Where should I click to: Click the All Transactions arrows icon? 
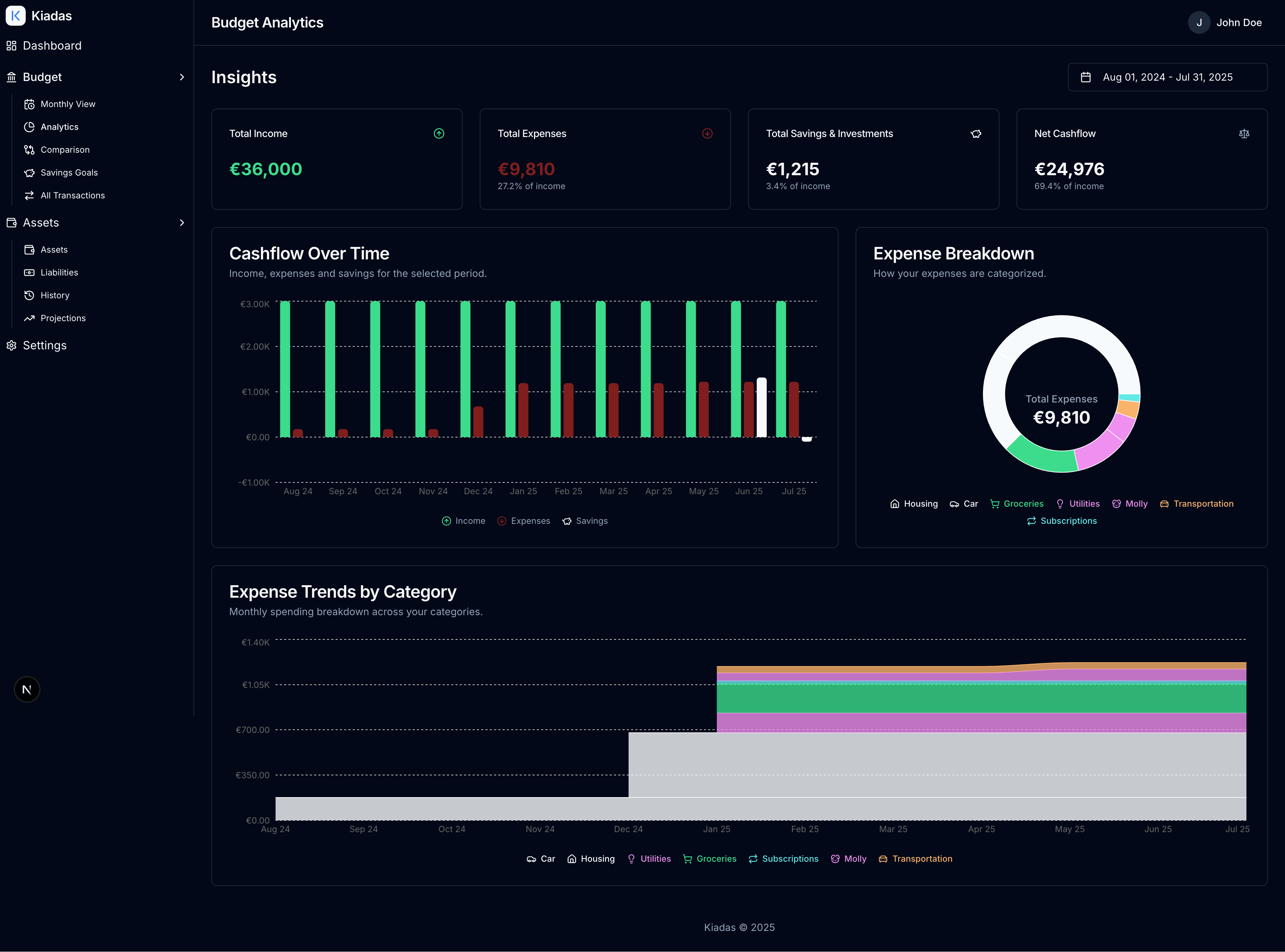pyautogui.click(x=30, y=195)
